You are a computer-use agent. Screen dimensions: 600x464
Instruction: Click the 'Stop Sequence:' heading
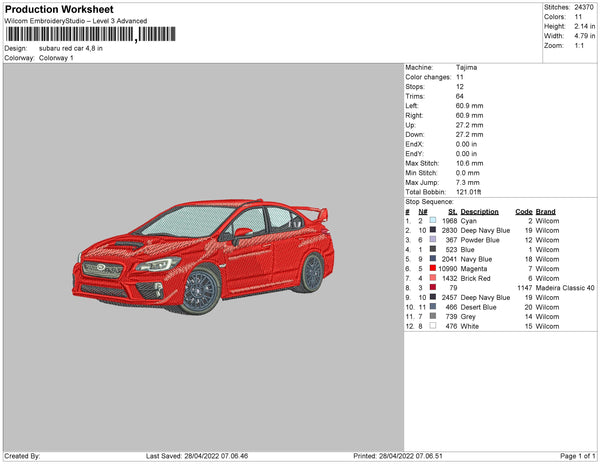coord(429,202)
